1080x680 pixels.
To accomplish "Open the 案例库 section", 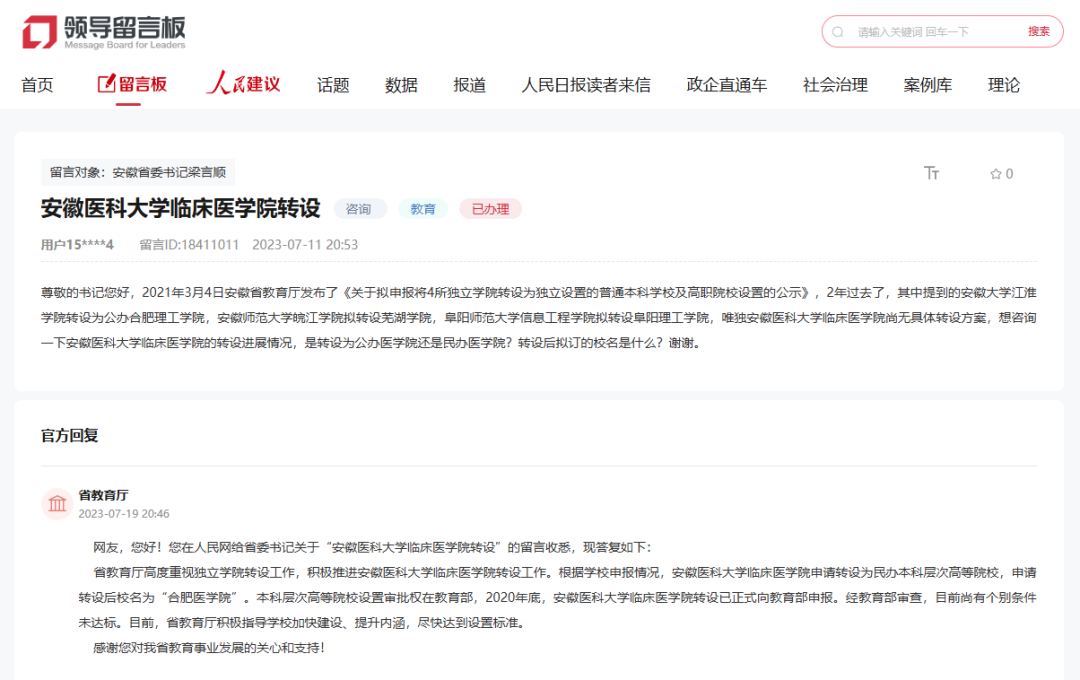I will [x=928, y=85].
